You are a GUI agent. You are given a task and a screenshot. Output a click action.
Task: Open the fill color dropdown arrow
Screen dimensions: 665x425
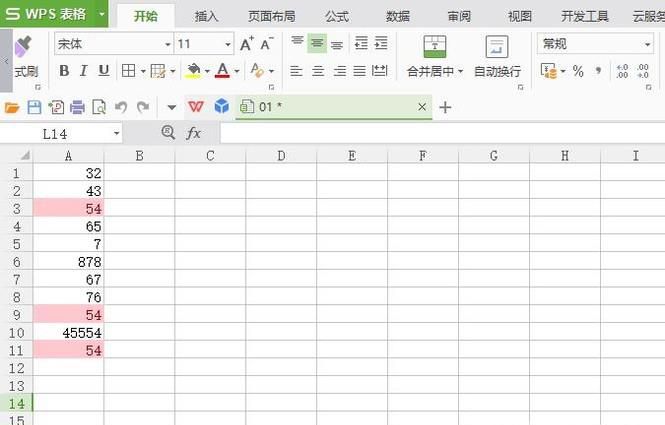(x=207, y=71)
